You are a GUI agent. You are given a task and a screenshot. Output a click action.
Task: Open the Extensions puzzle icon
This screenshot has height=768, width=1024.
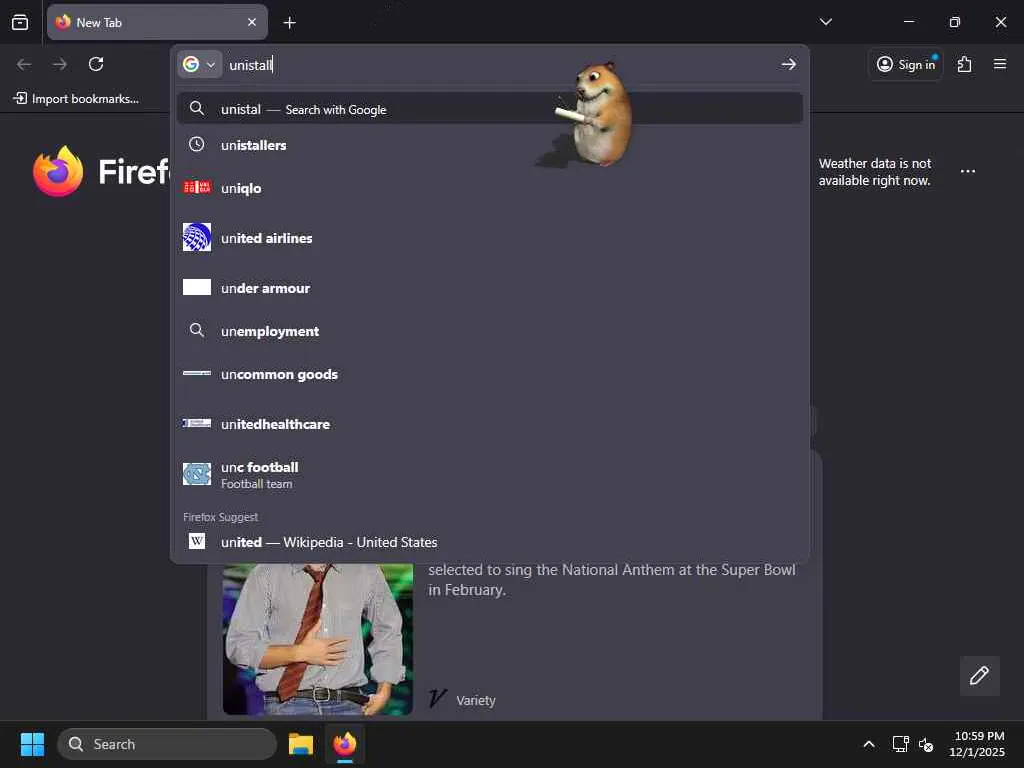click(965, 64)
